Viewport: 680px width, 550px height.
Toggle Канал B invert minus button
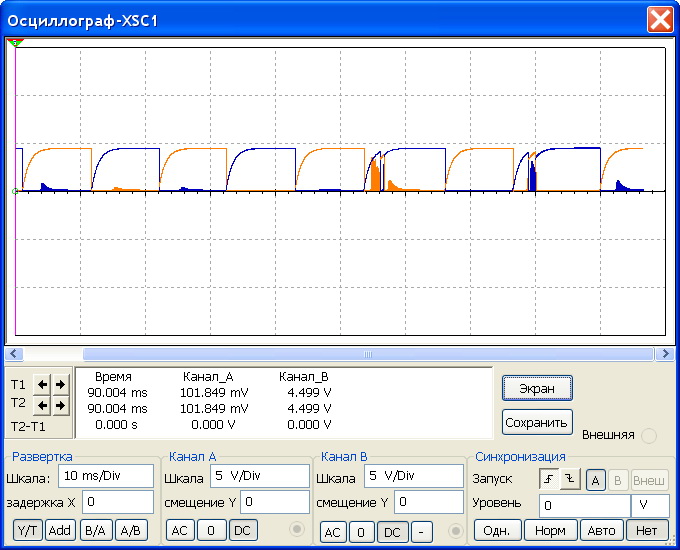pos(421,532)
